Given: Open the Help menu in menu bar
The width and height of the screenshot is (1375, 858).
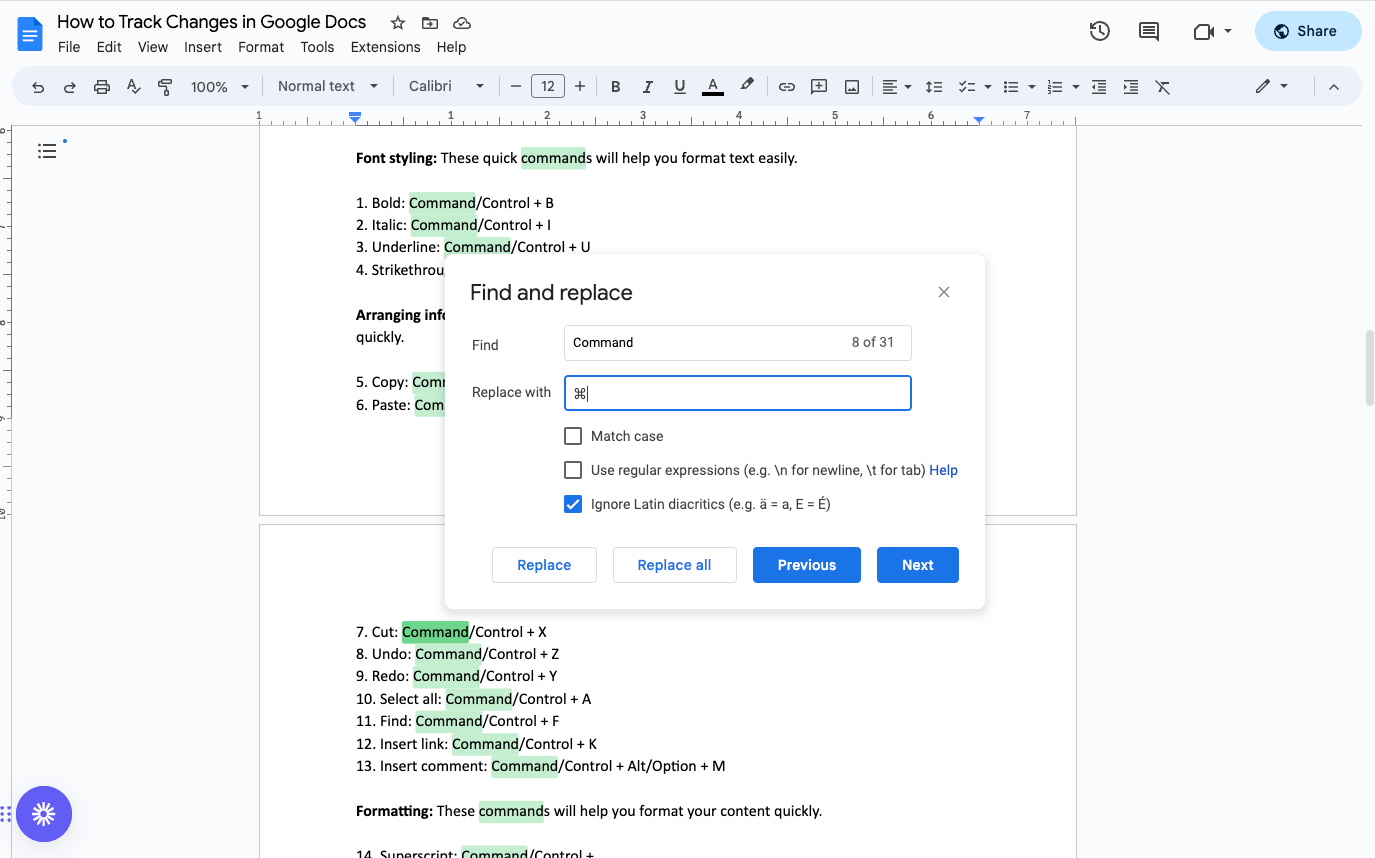Looking at the screenshot, I should tap(451, 47).
